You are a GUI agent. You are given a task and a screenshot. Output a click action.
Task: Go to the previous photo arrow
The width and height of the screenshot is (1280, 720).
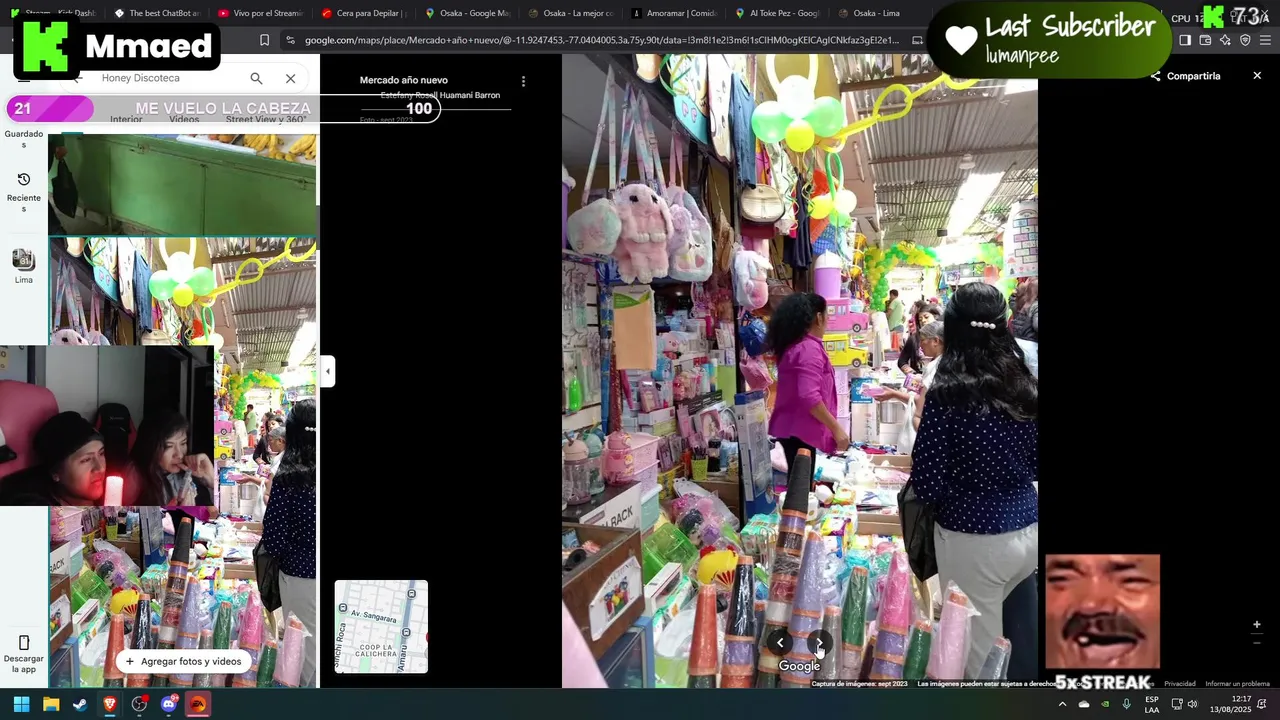[780, 643]
